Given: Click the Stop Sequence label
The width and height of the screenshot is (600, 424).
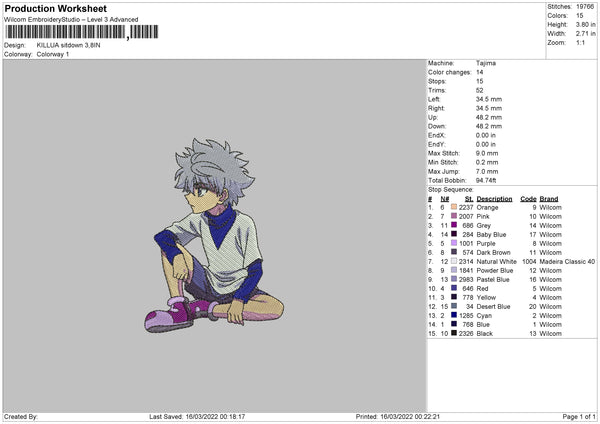Looking at the screenshot, I should [450, 190].
